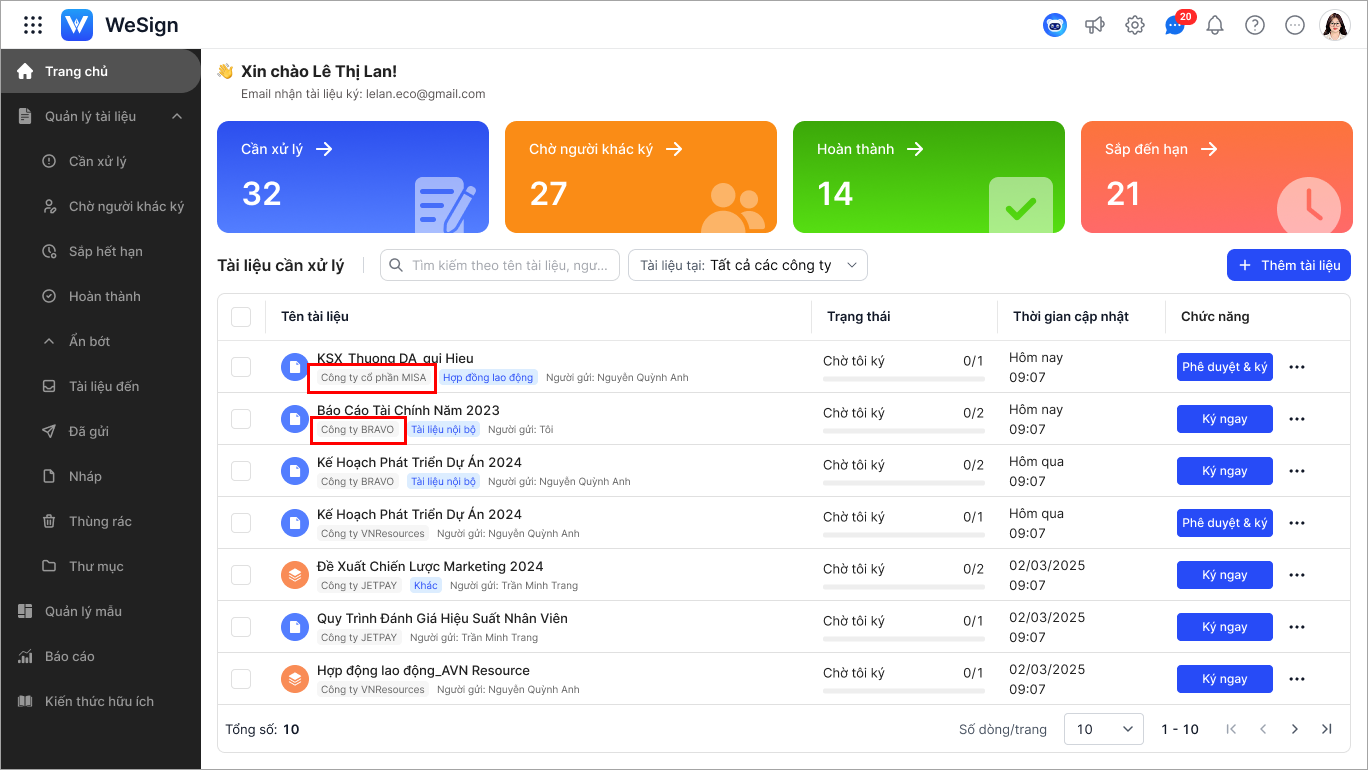Click the megaphone announcements icon
Screen dimensions: 1368x770
click(1095, 25)
